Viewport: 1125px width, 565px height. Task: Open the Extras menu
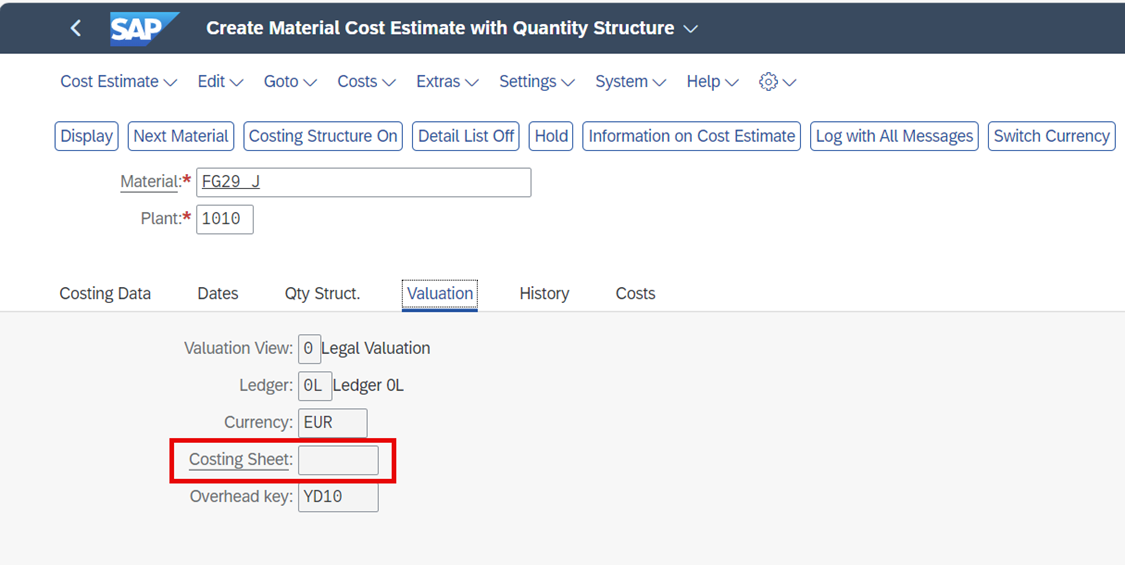tap(447, 82)
